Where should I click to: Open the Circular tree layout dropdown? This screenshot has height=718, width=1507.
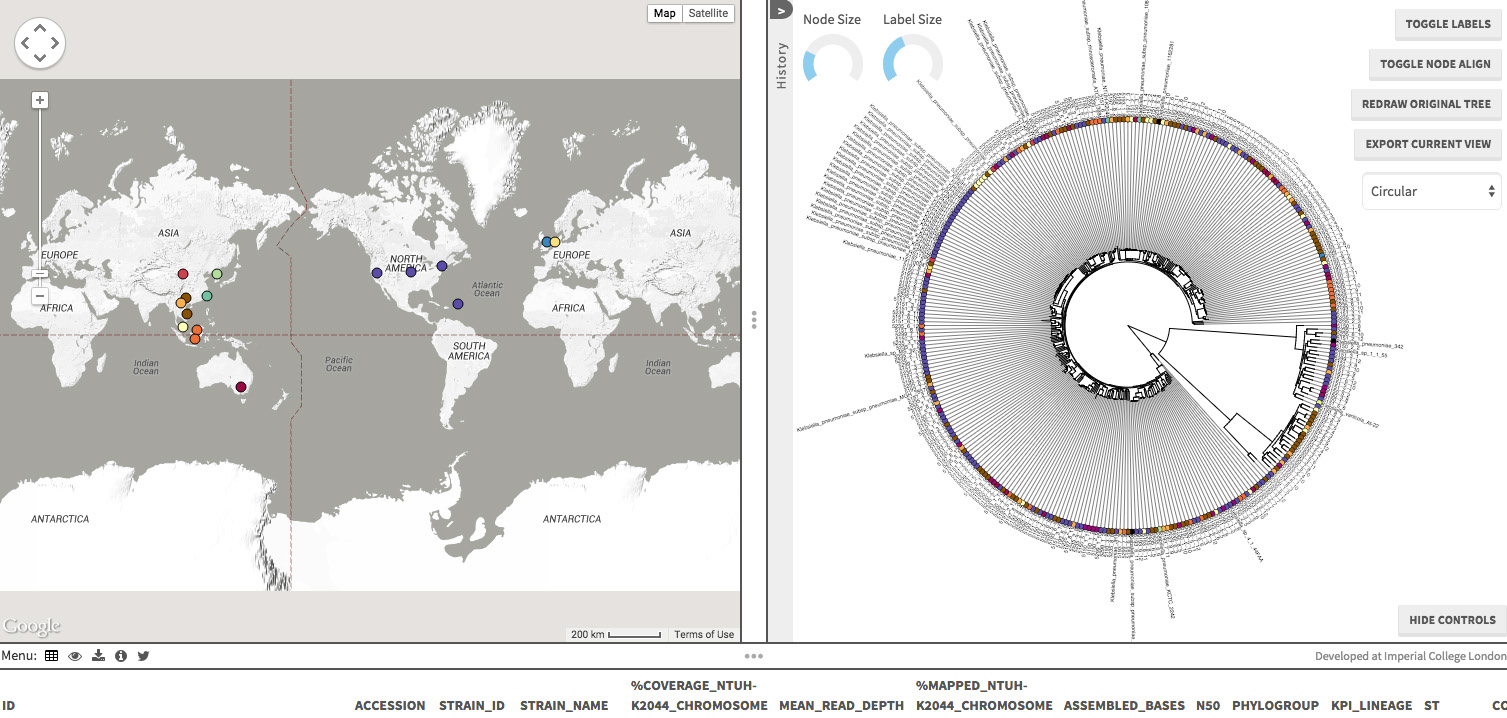[1431, 191]
